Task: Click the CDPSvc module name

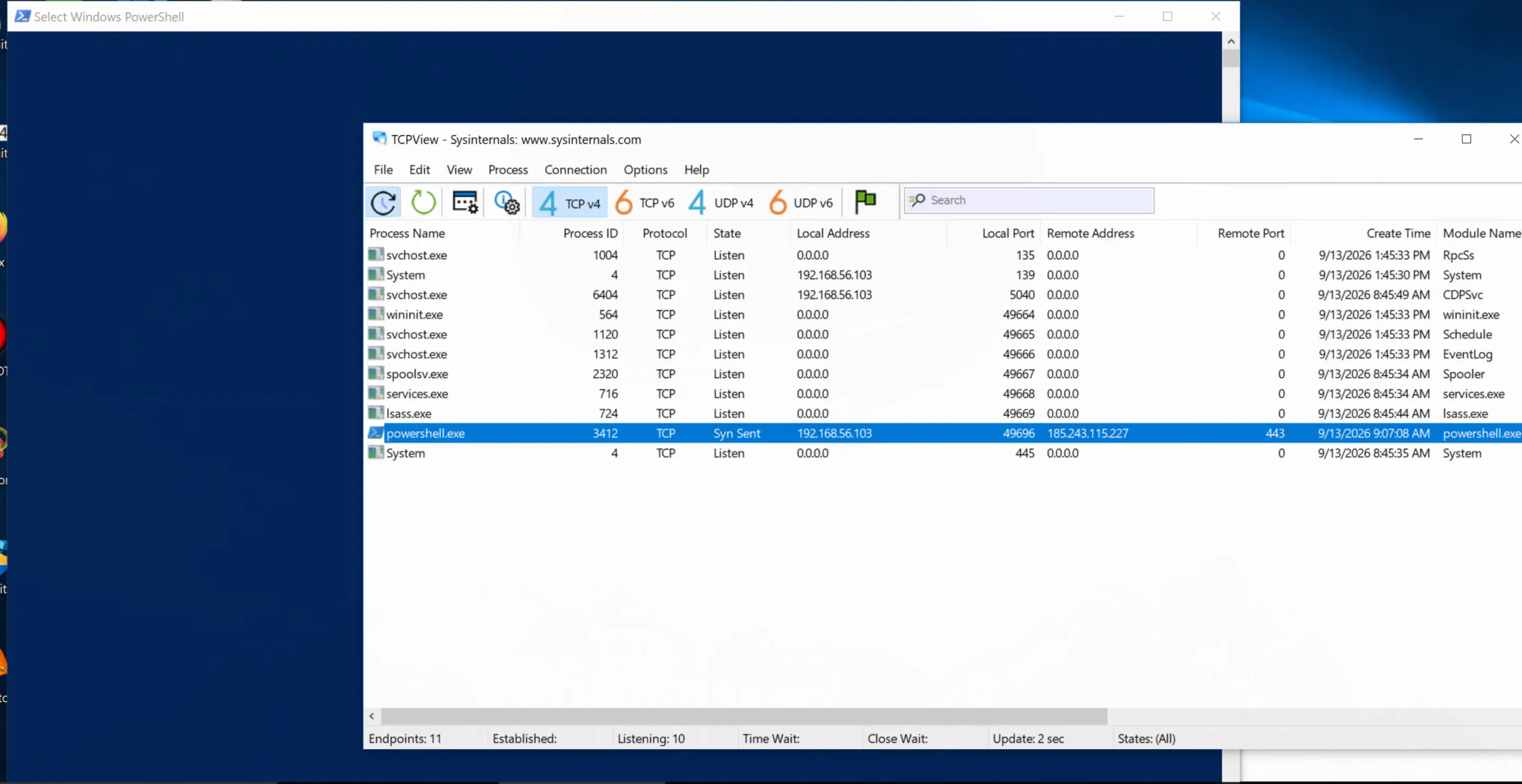Action: 1463,294
